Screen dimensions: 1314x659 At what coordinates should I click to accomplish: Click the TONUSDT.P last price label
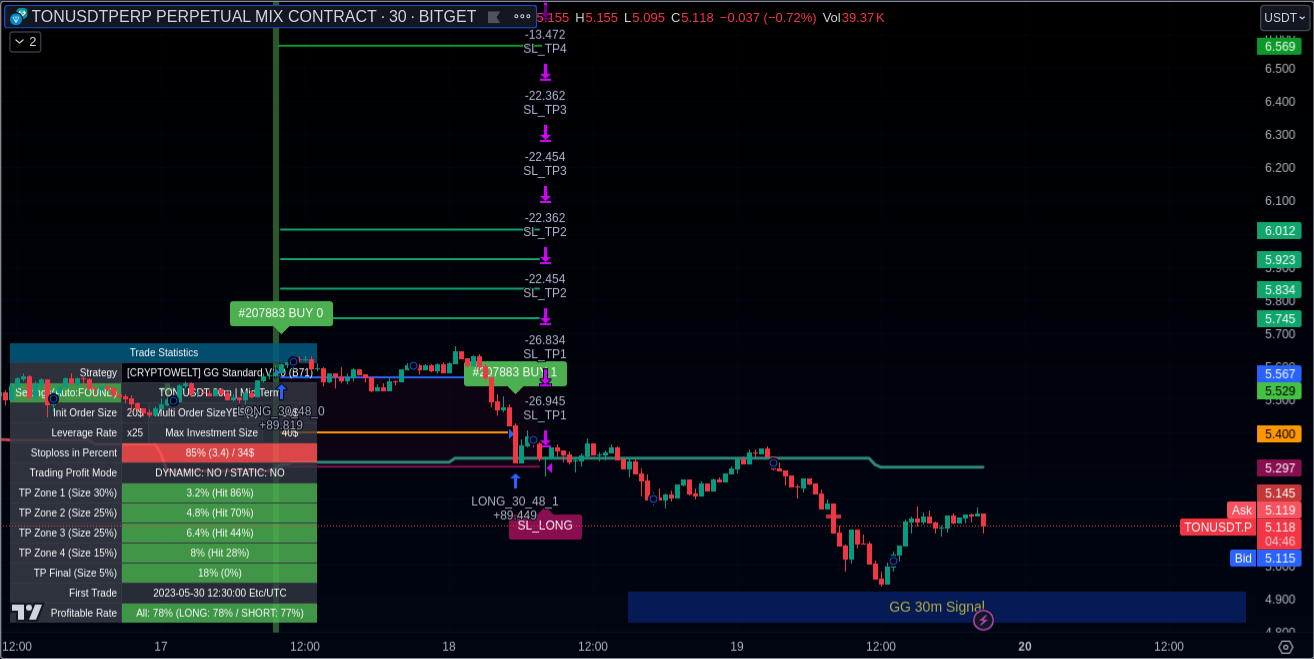(1217, 527)
